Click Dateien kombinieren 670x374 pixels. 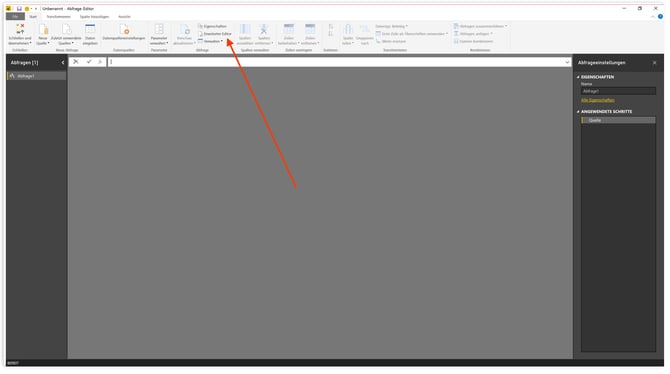(x=473, y=41)
